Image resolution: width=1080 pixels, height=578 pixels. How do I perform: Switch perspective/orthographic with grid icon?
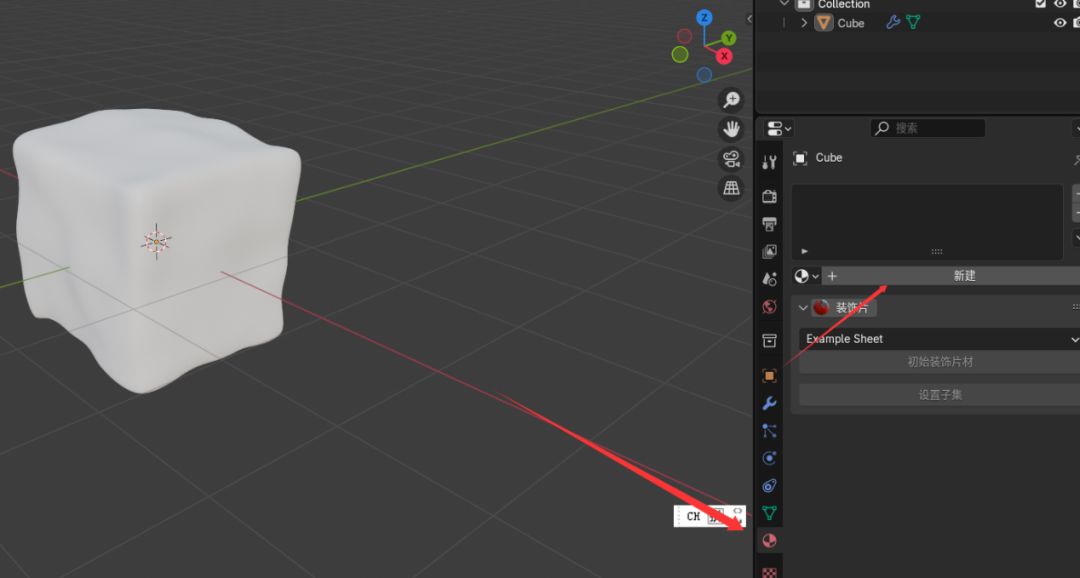coord(732,188)
